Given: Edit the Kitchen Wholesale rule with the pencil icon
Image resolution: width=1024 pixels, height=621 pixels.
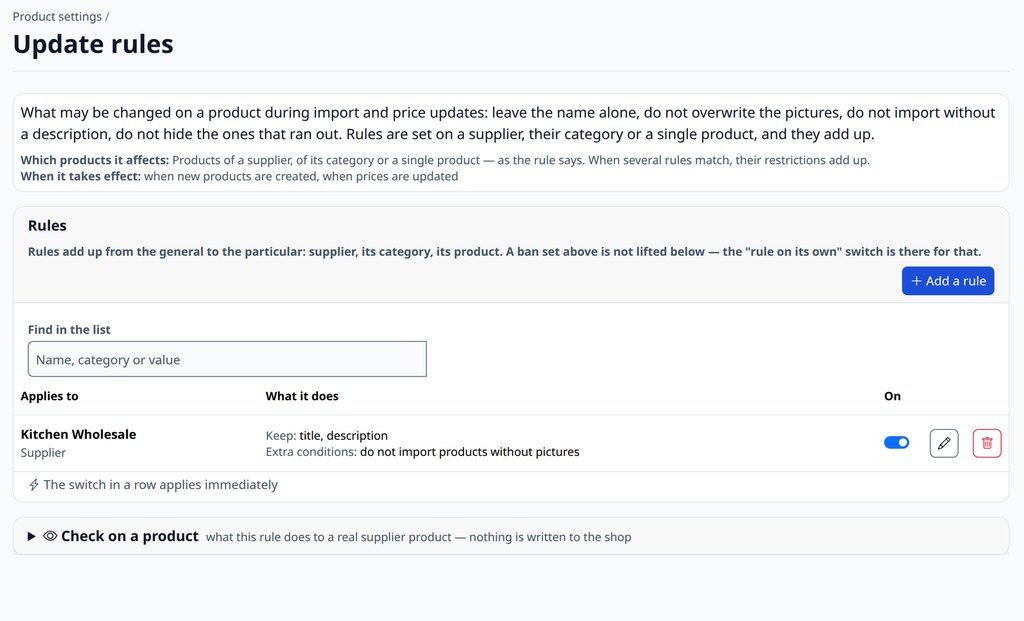Looking at the screenshot, I should click(944, 443).
